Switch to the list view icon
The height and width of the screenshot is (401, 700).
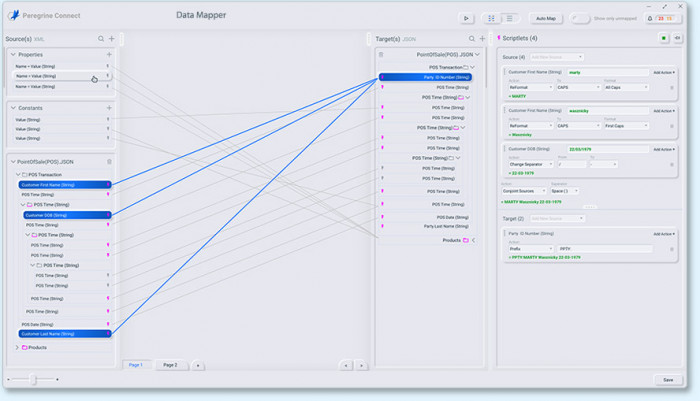pyautogui.click(x=509, y=18)
